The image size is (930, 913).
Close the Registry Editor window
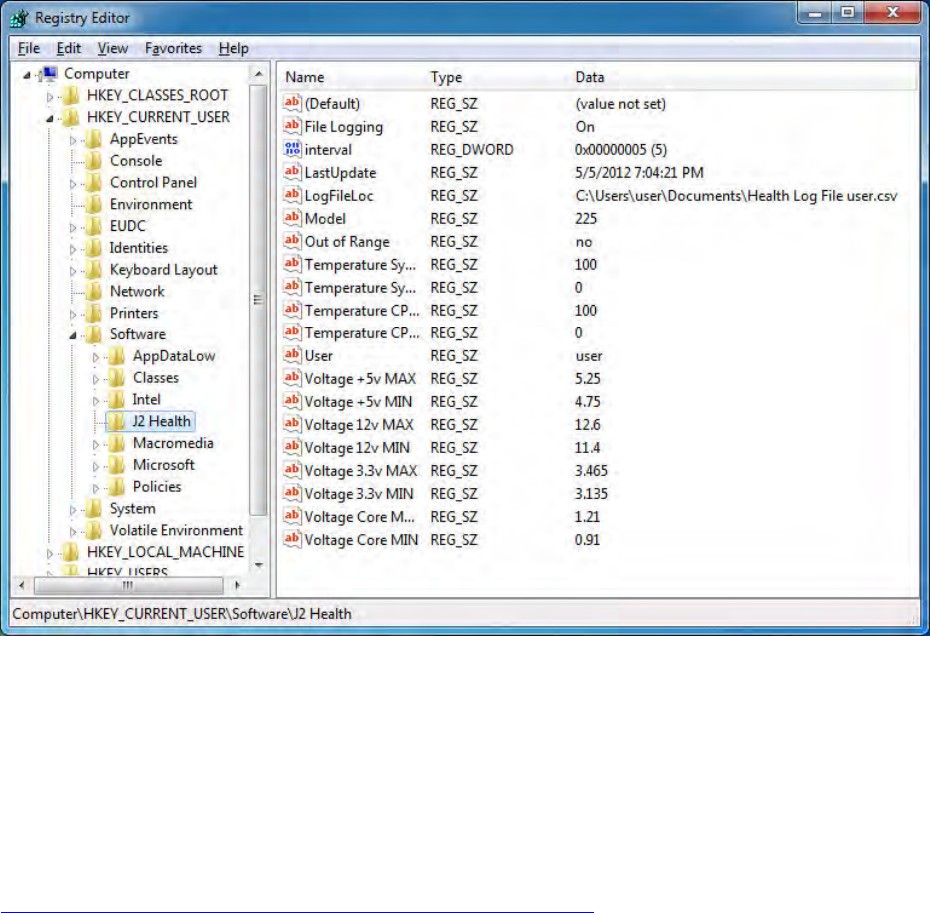point(893,13)
